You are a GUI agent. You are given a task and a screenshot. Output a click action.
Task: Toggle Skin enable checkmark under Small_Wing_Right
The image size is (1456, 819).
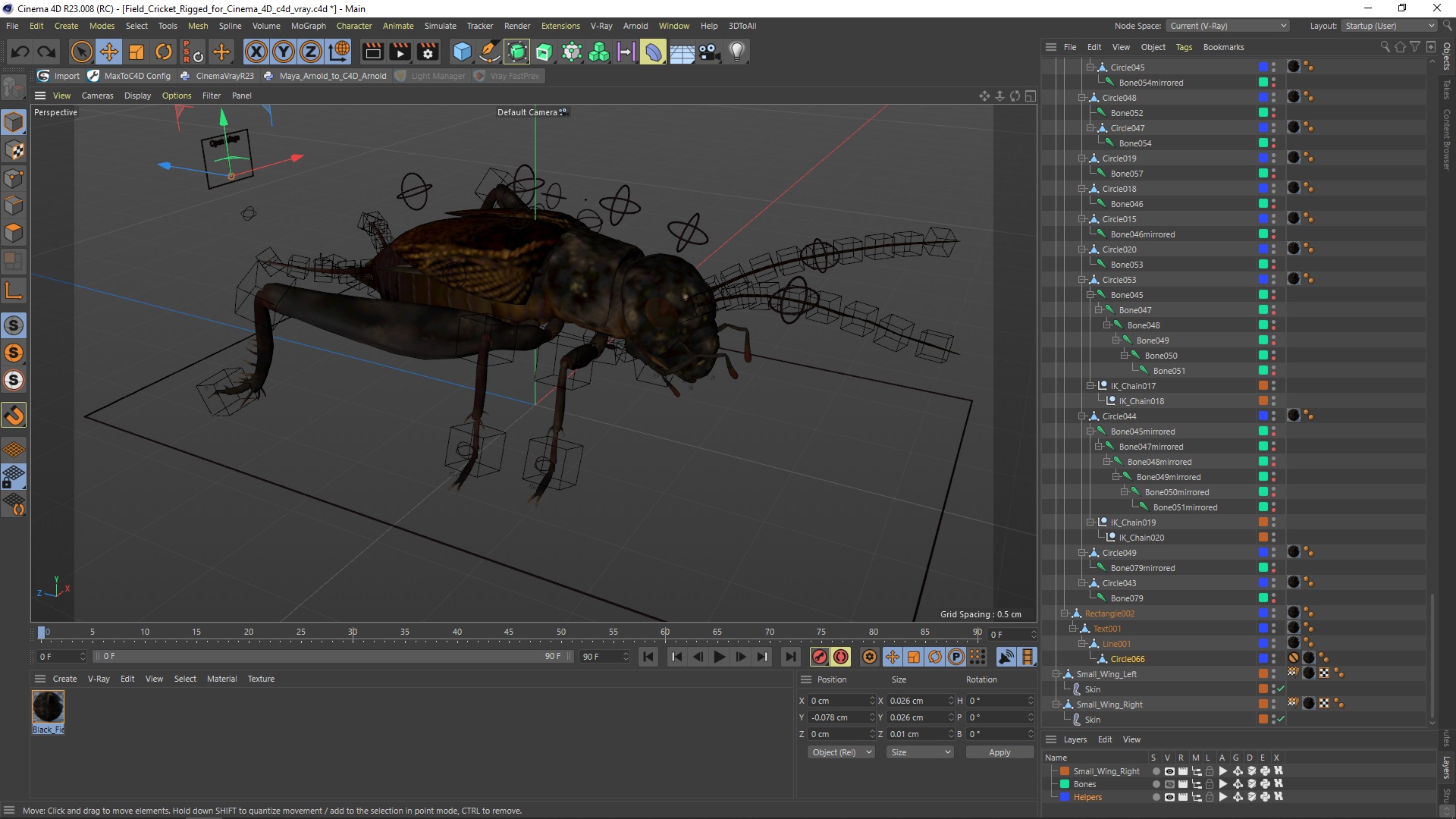pyautogui.click(x=1281, y=720)
